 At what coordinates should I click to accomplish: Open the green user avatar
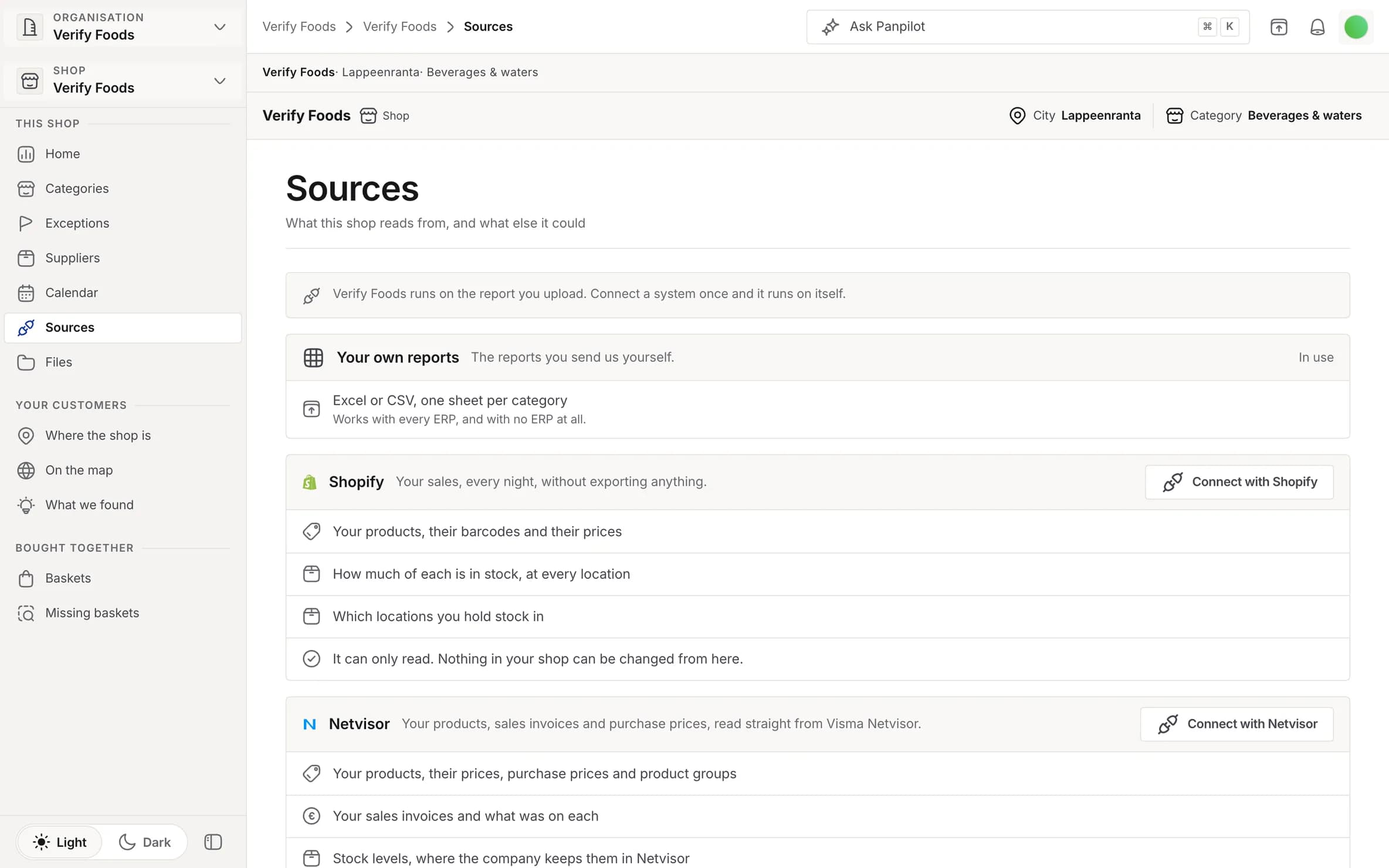coord(1356,27)
